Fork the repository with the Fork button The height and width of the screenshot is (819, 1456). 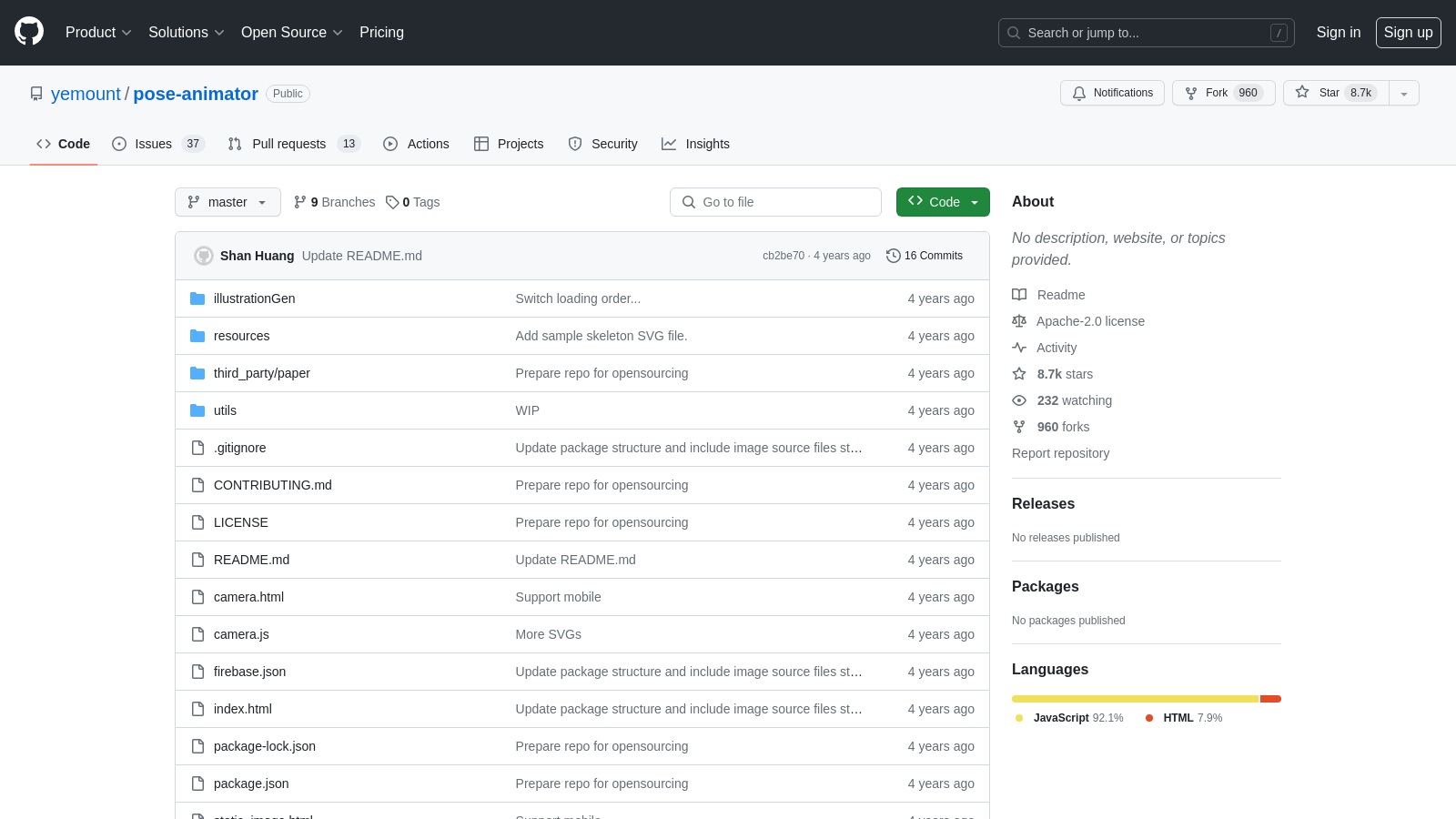point(1224,93)
